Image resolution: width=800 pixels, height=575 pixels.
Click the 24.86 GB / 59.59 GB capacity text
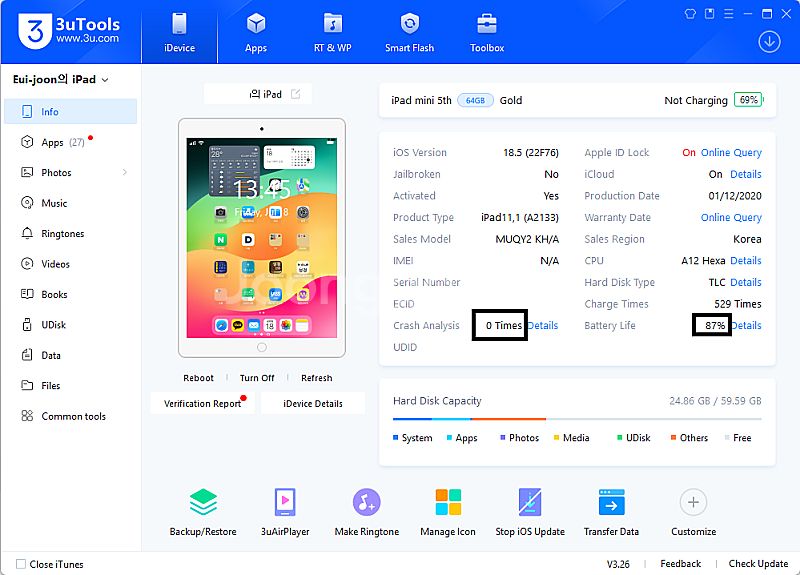point(715,401)
